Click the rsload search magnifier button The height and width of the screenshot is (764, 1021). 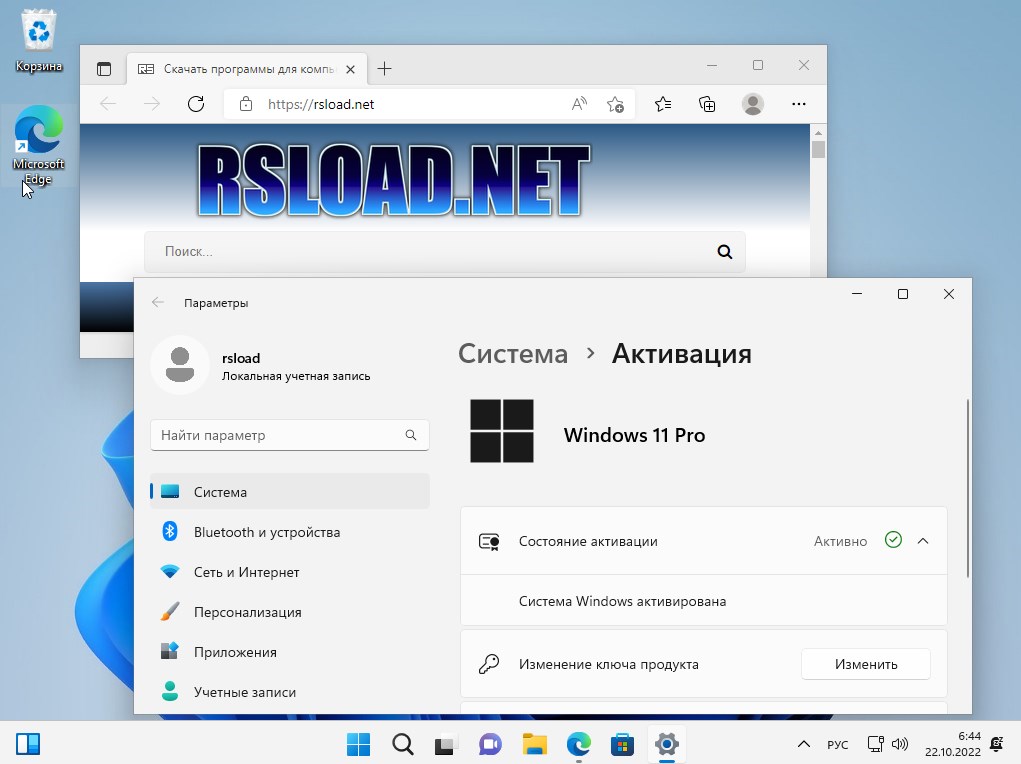[725, 251]
